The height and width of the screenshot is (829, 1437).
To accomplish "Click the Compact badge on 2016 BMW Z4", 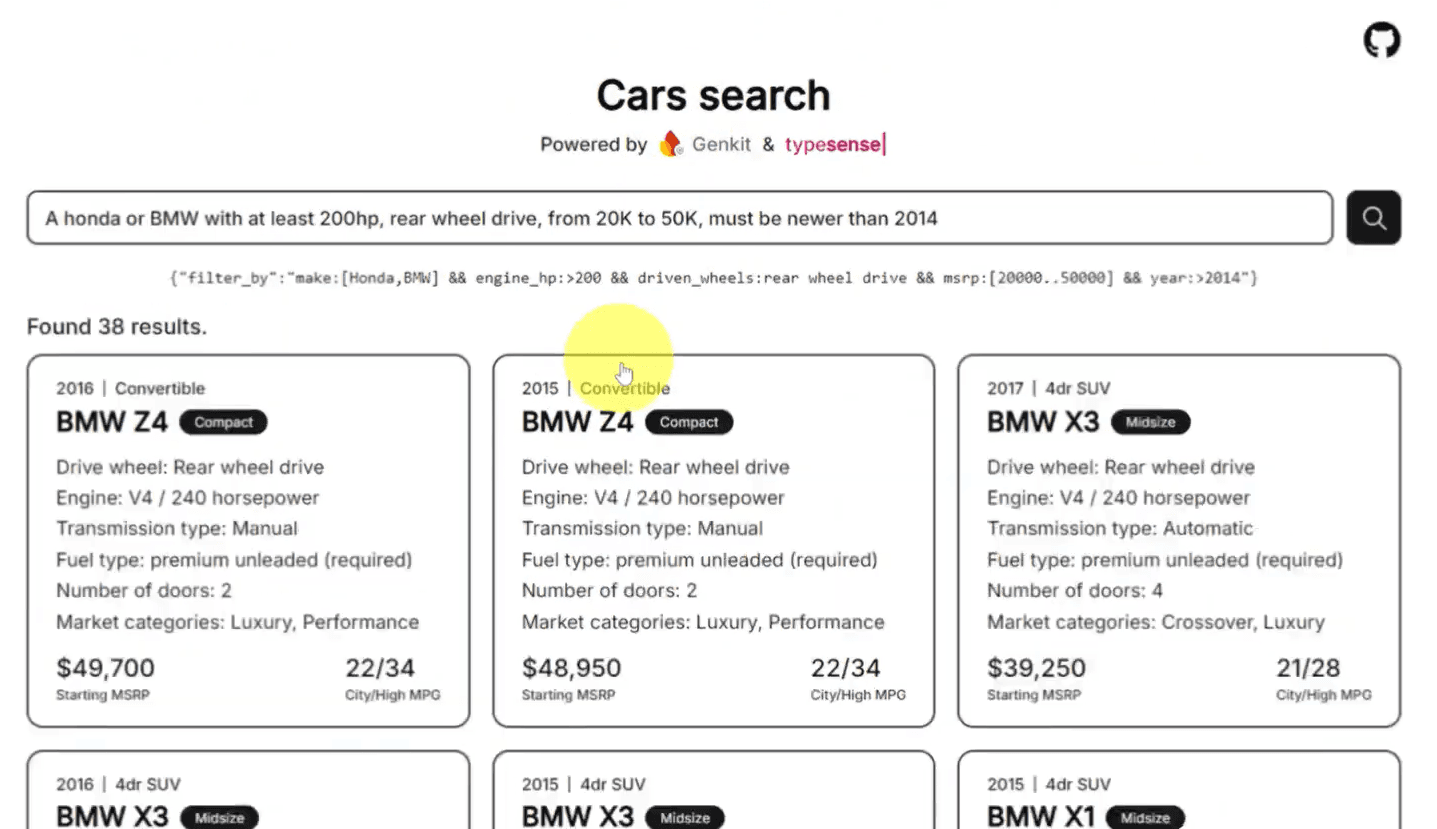I will tap(223, 422).
